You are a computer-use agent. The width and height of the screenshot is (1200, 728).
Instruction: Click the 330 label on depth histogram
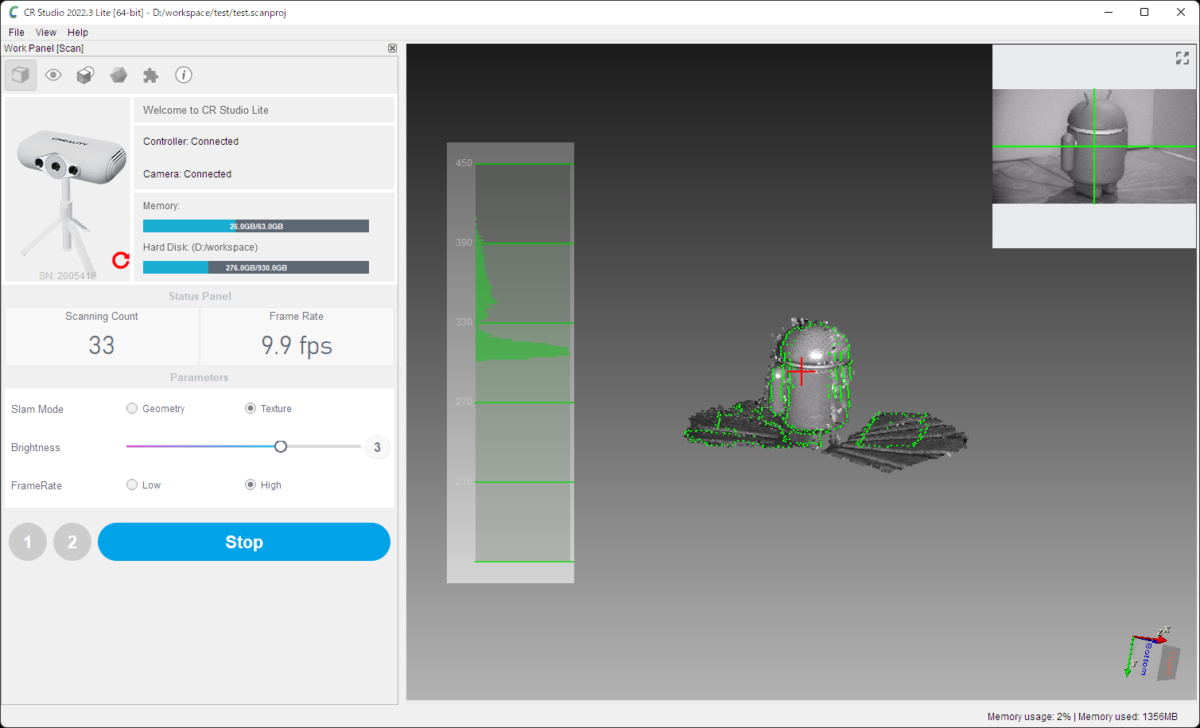464,322
